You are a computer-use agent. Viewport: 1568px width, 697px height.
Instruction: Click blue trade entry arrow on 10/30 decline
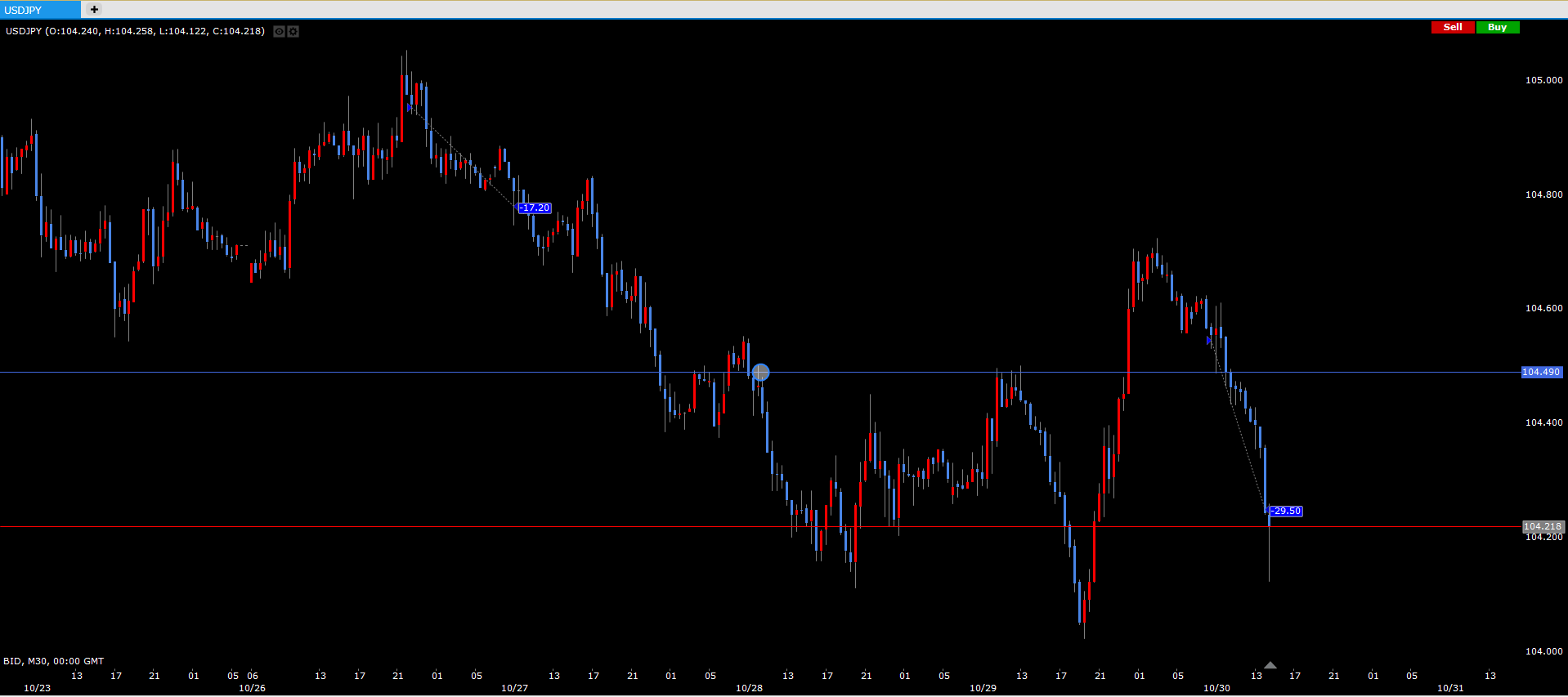click(1209, 341)
